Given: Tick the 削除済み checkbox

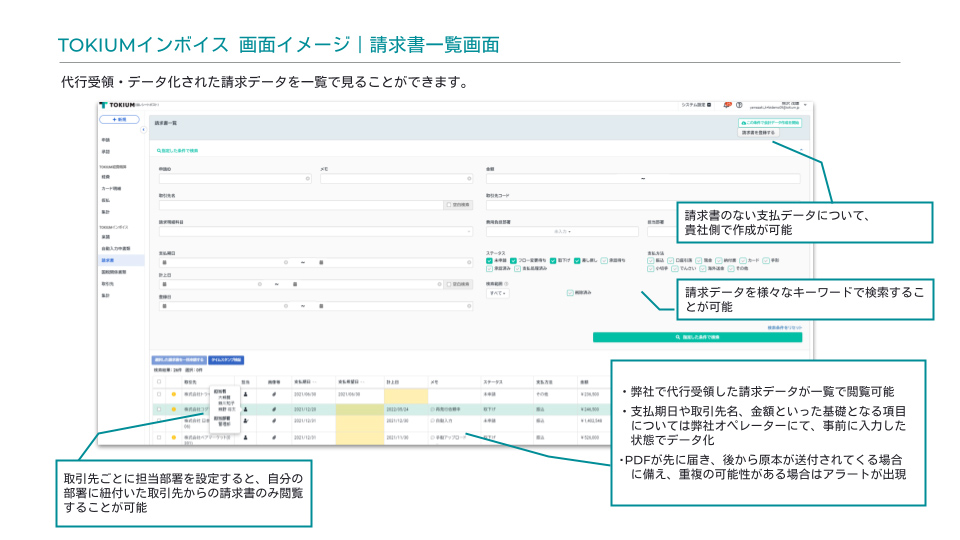Looking at the screenshot, I should point(570,293).
